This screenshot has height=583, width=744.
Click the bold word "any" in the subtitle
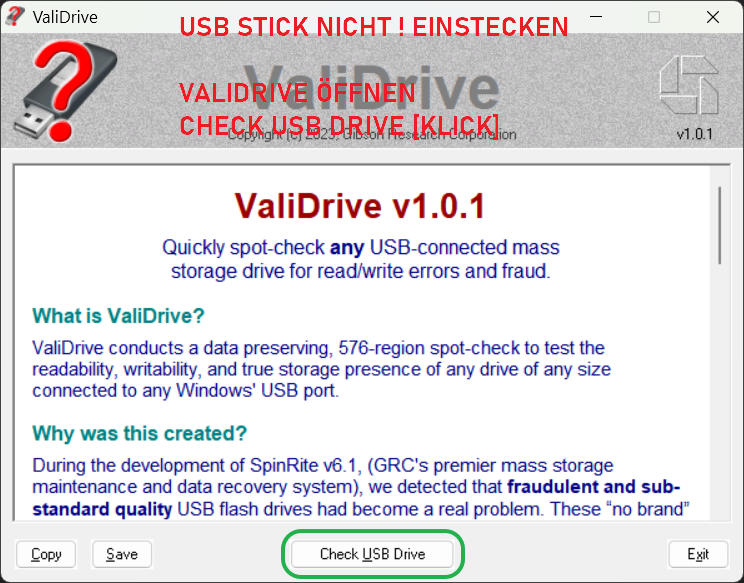[x=347, y=248]
